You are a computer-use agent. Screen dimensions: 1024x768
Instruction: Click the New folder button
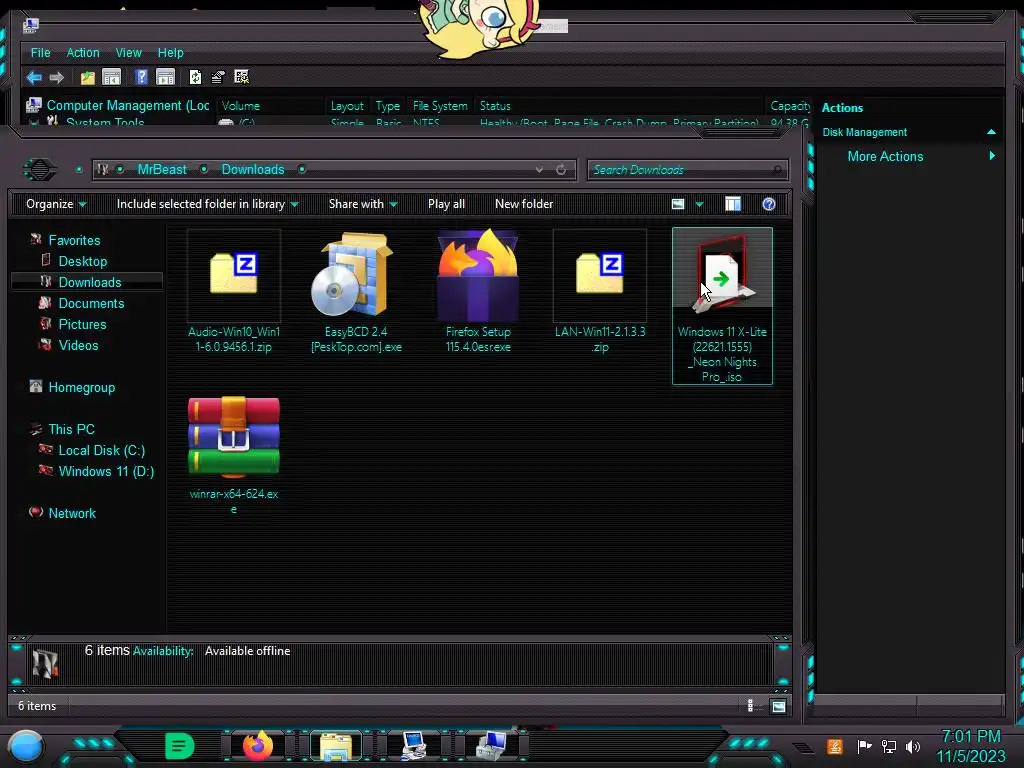524,204
